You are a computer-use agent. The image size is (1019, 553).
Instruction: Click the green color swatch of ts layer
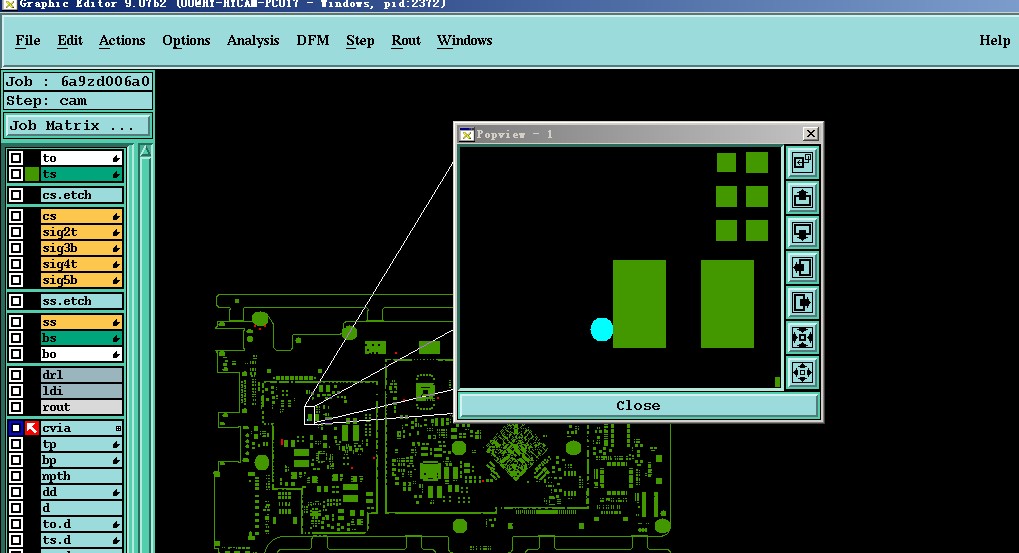(x=32, y=174)
